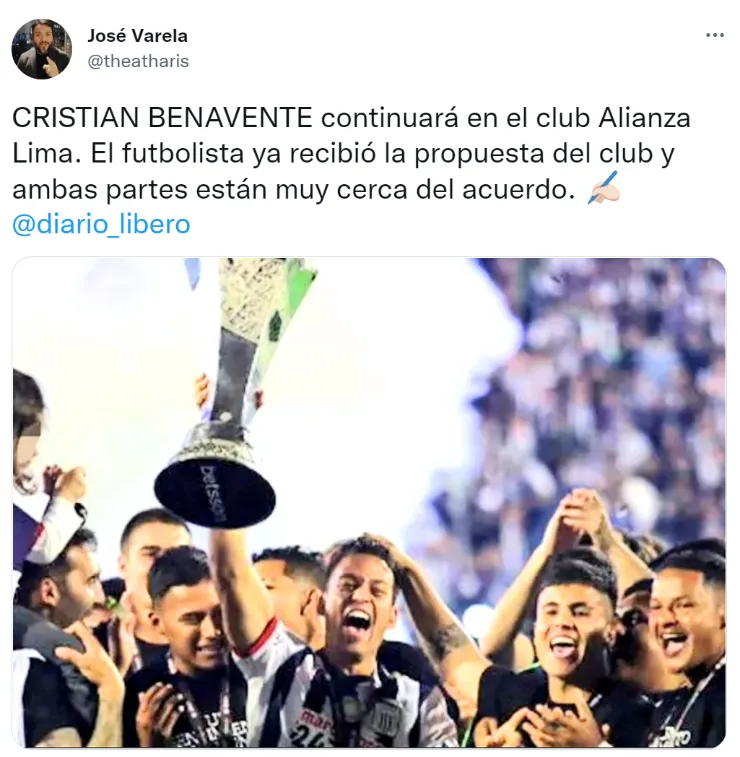
Task: Click the betsson logo on trophy base
Action: pyautogui.click(x=213, y=493)
